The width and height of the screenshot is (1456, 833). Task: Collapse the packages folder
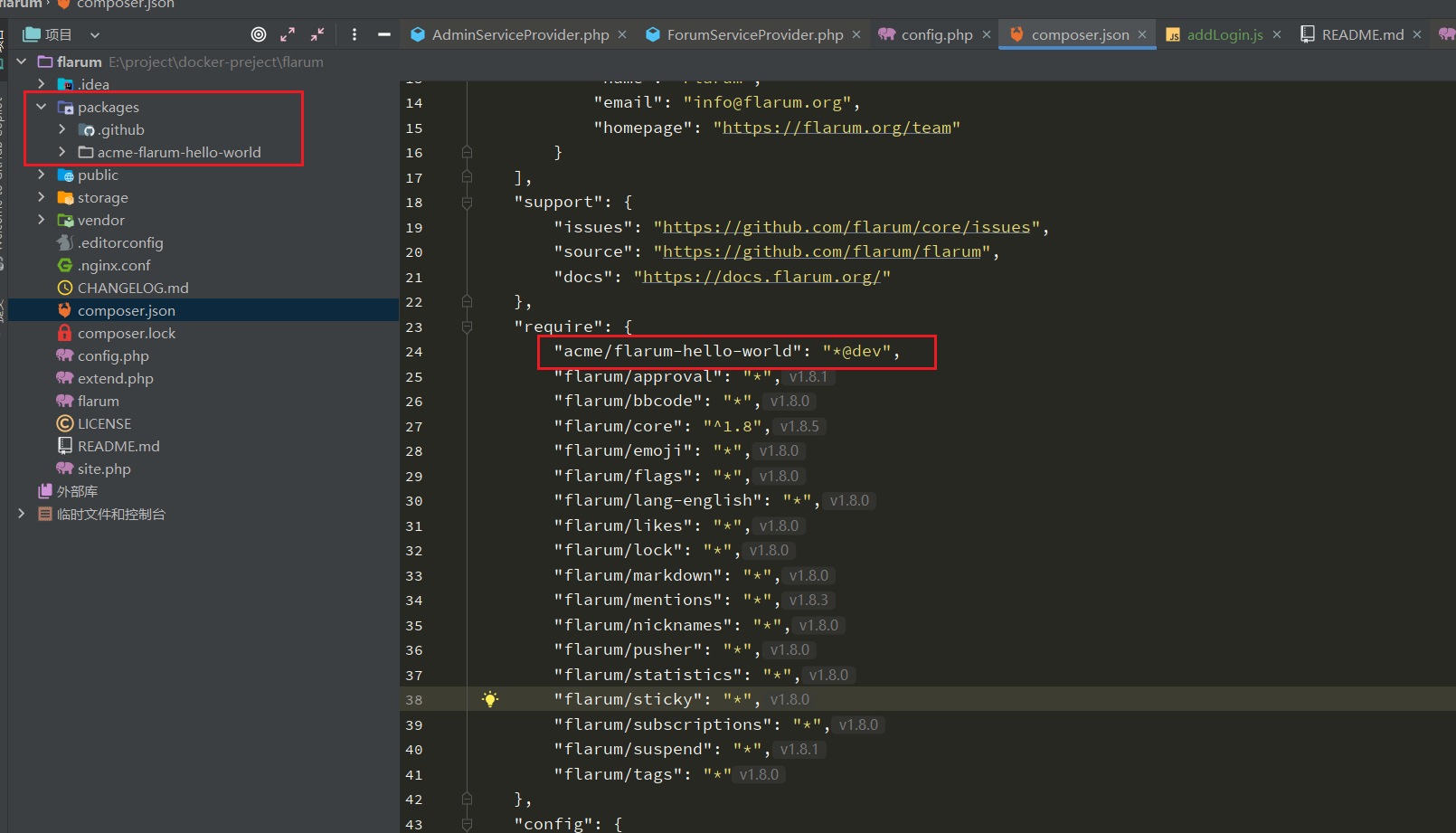pyautogui.click(x=42, y=107)
